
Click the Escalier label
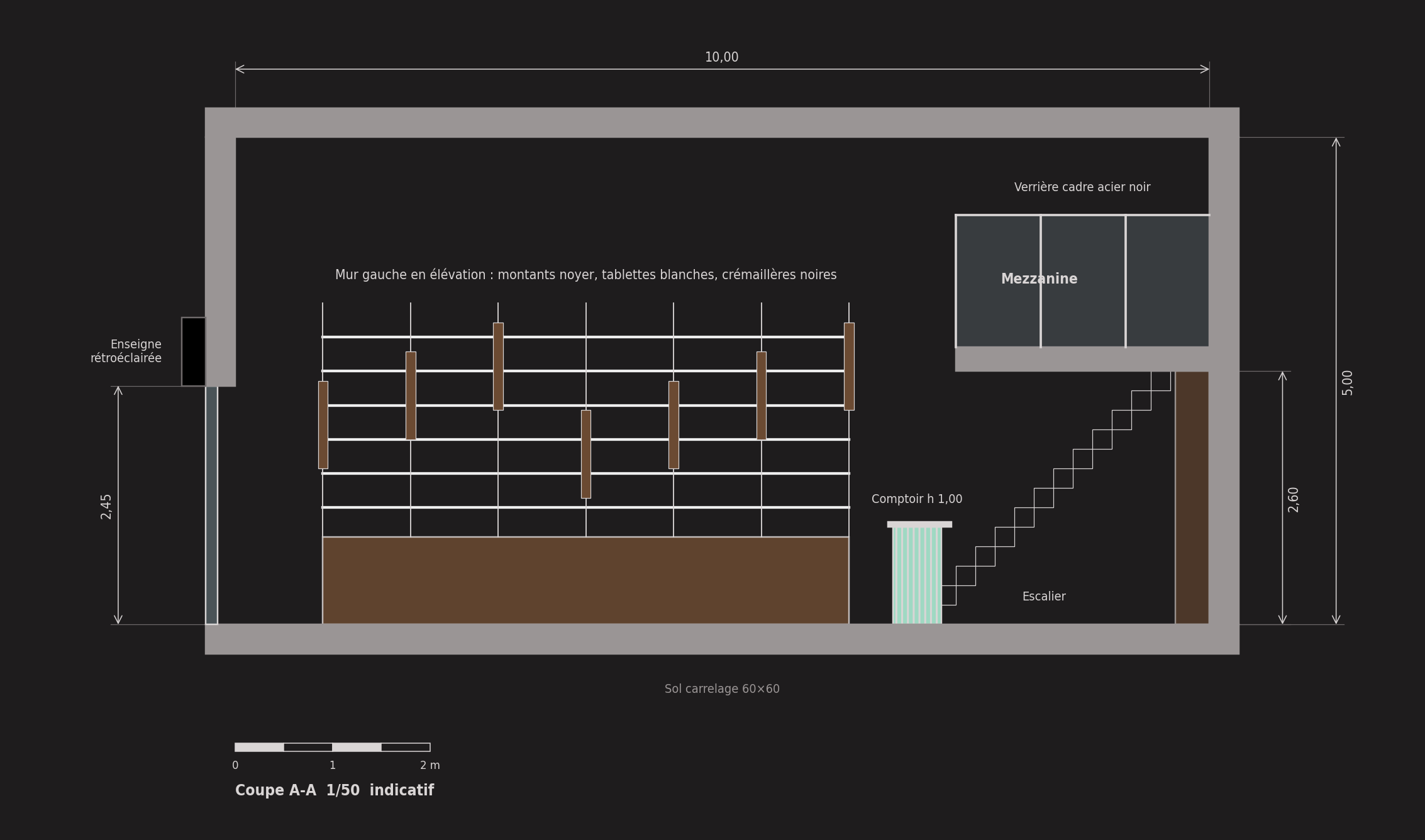(x=1044, y=597)
